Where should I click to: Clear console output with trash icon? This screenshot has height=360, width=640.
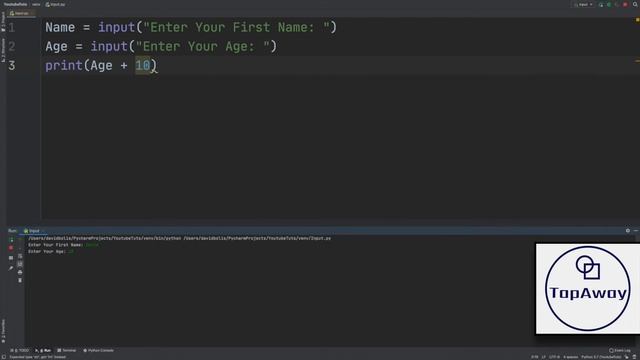20,280
